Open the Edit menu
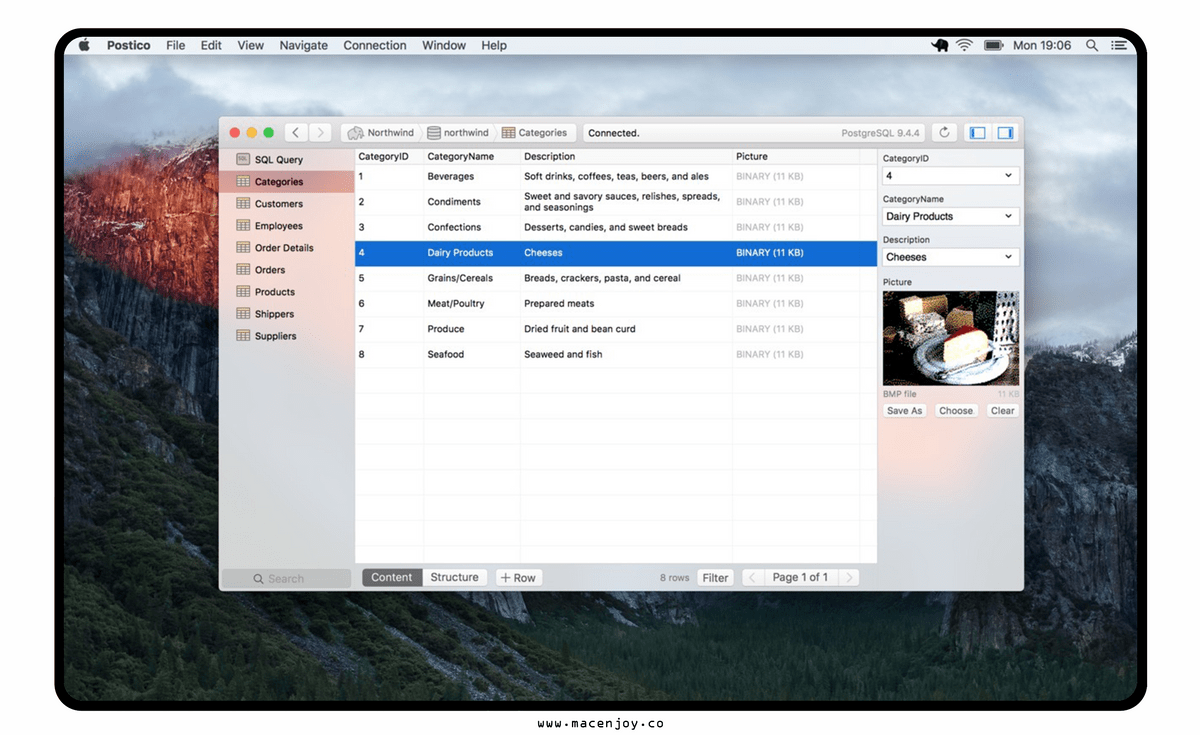The image size is (1200, 735). tap(211, 45)
